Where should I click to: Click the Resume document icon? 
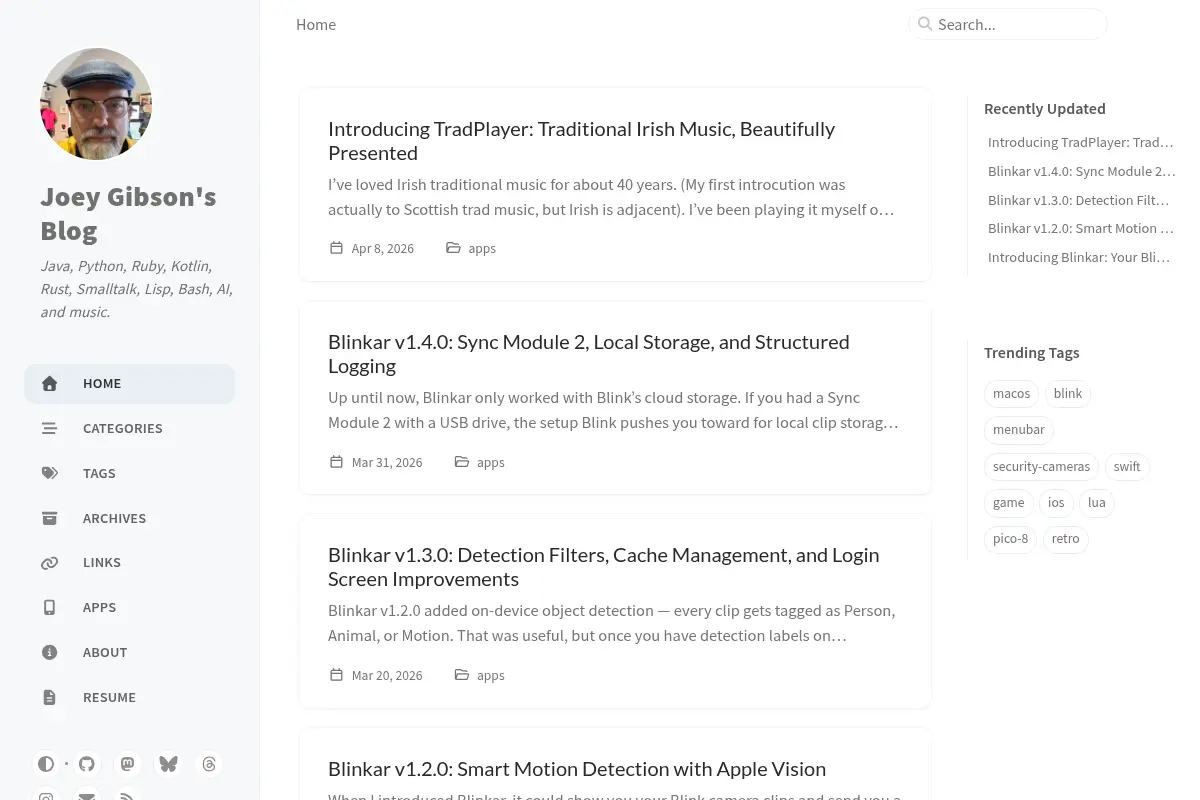point(49,697)
